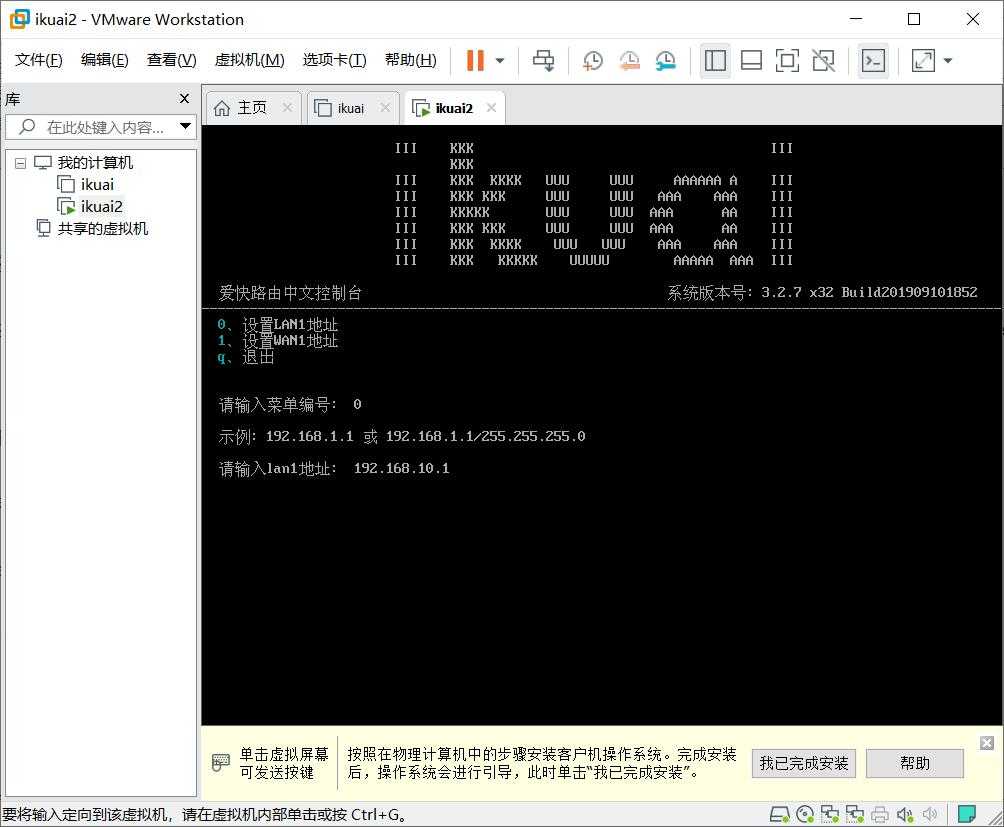This screenshot has width=1004, height=827.
Task: Toggle the library sidebar view icon
Action: point(715,61)
